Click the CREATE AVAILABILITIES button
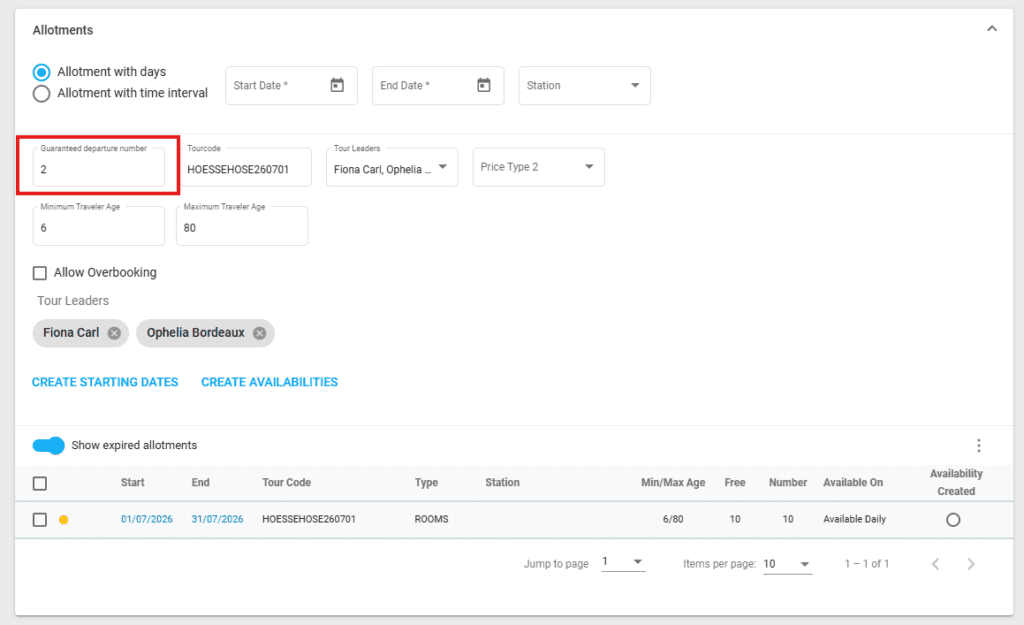 click(269, 382)
